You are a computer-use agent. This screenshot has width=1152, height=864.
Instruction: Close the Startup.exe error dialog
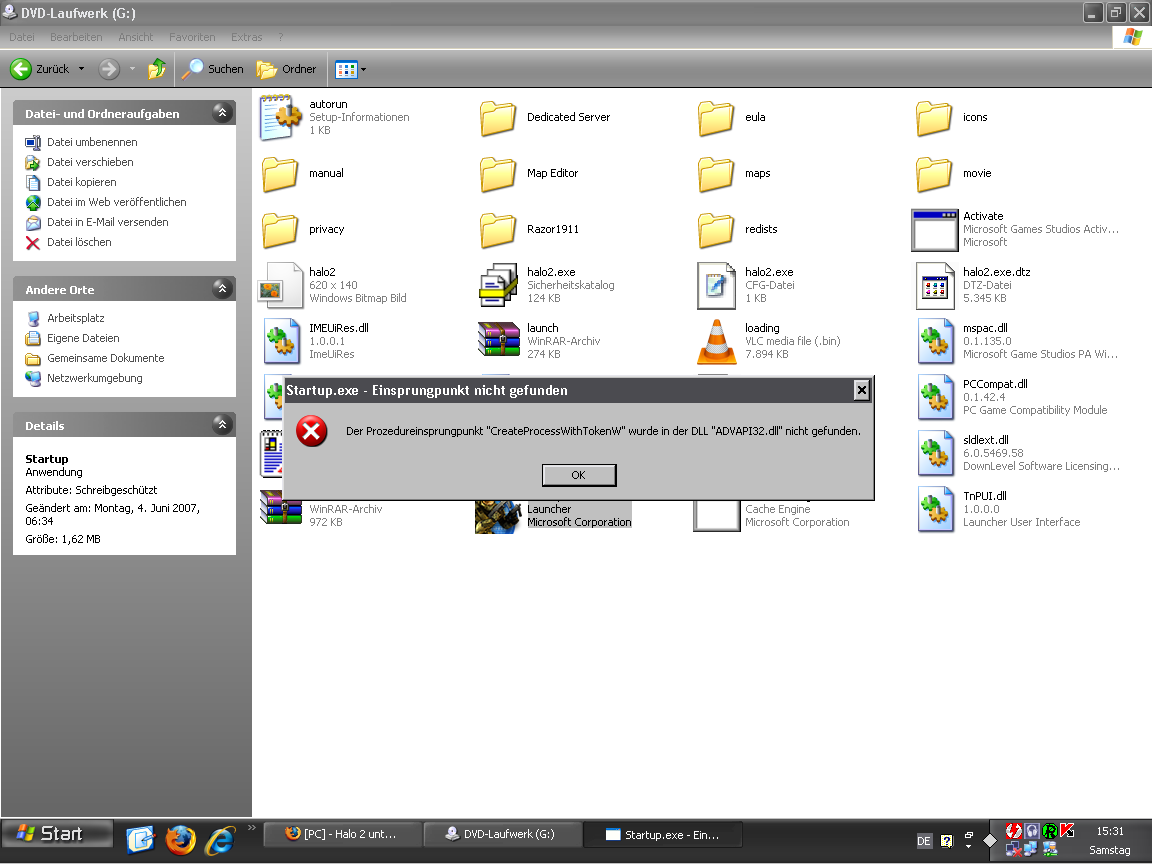click(862, 390)
